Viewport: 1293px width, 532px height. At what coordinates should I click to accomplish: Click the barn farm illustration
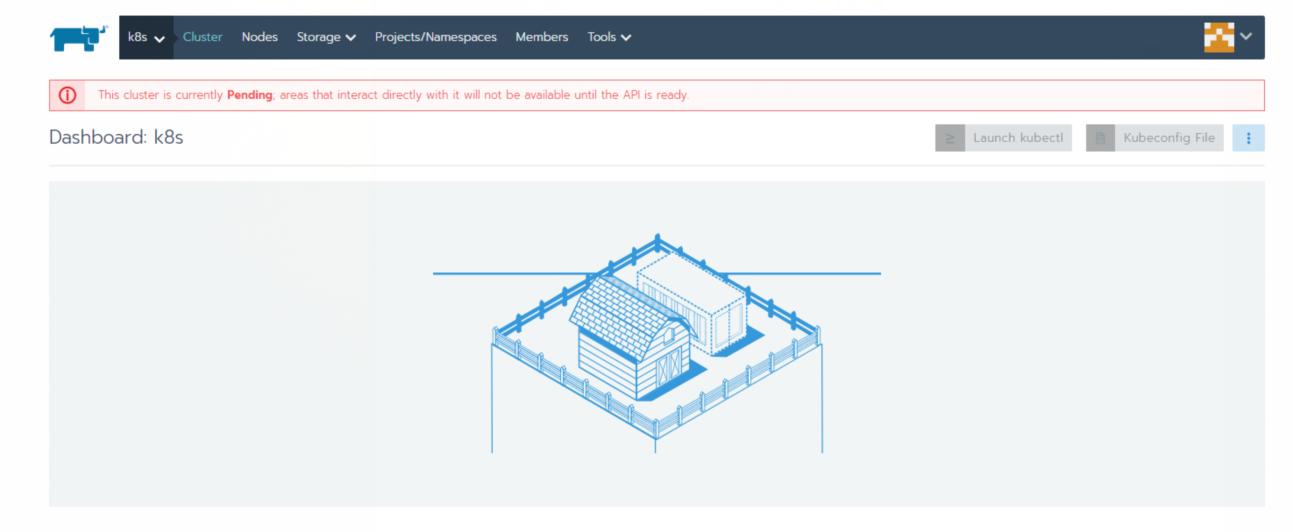657,343
